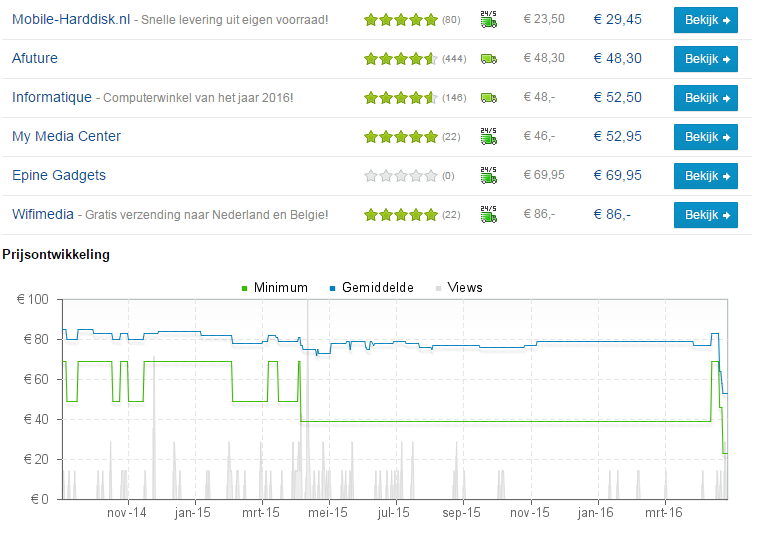Viewport: 763px width, 538px height.
Task: Click total price € 29,45
Action: point(618,19)
